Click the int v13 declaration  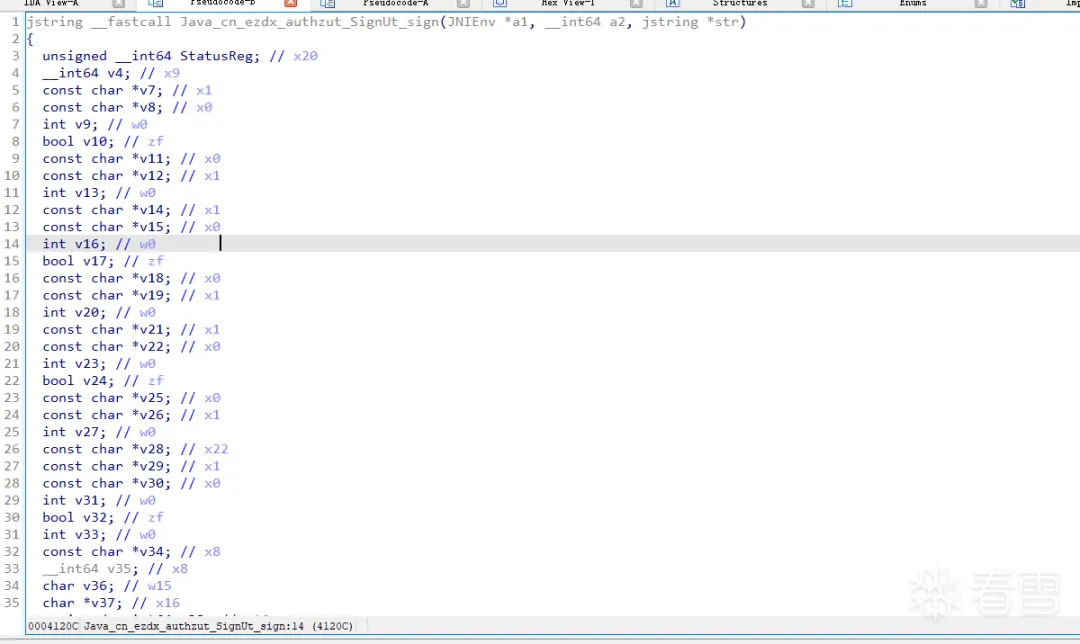[74, 193]
